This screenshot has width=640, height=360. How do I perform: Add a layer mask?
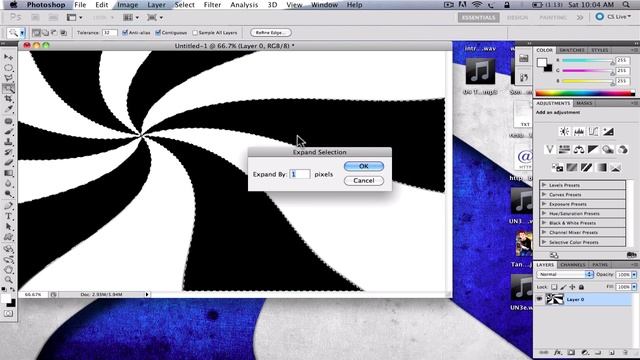pos(571,352)
